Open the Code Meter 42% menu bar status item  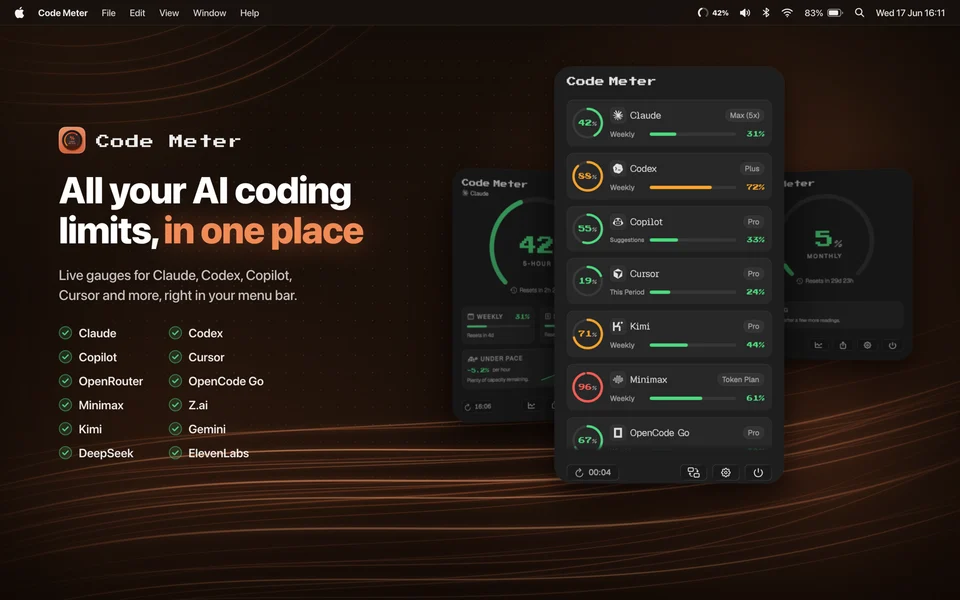pos(713,13)
